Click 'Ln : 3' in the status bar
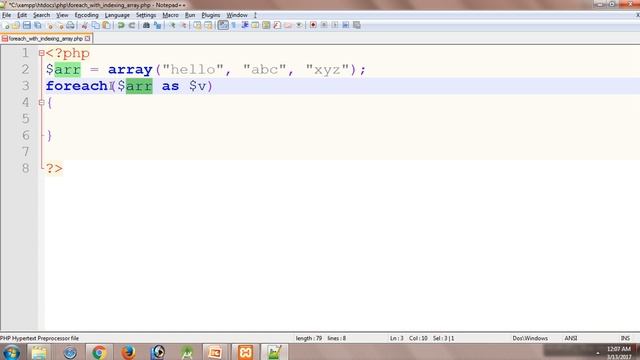Screen dimensions: 640x360 397,338
